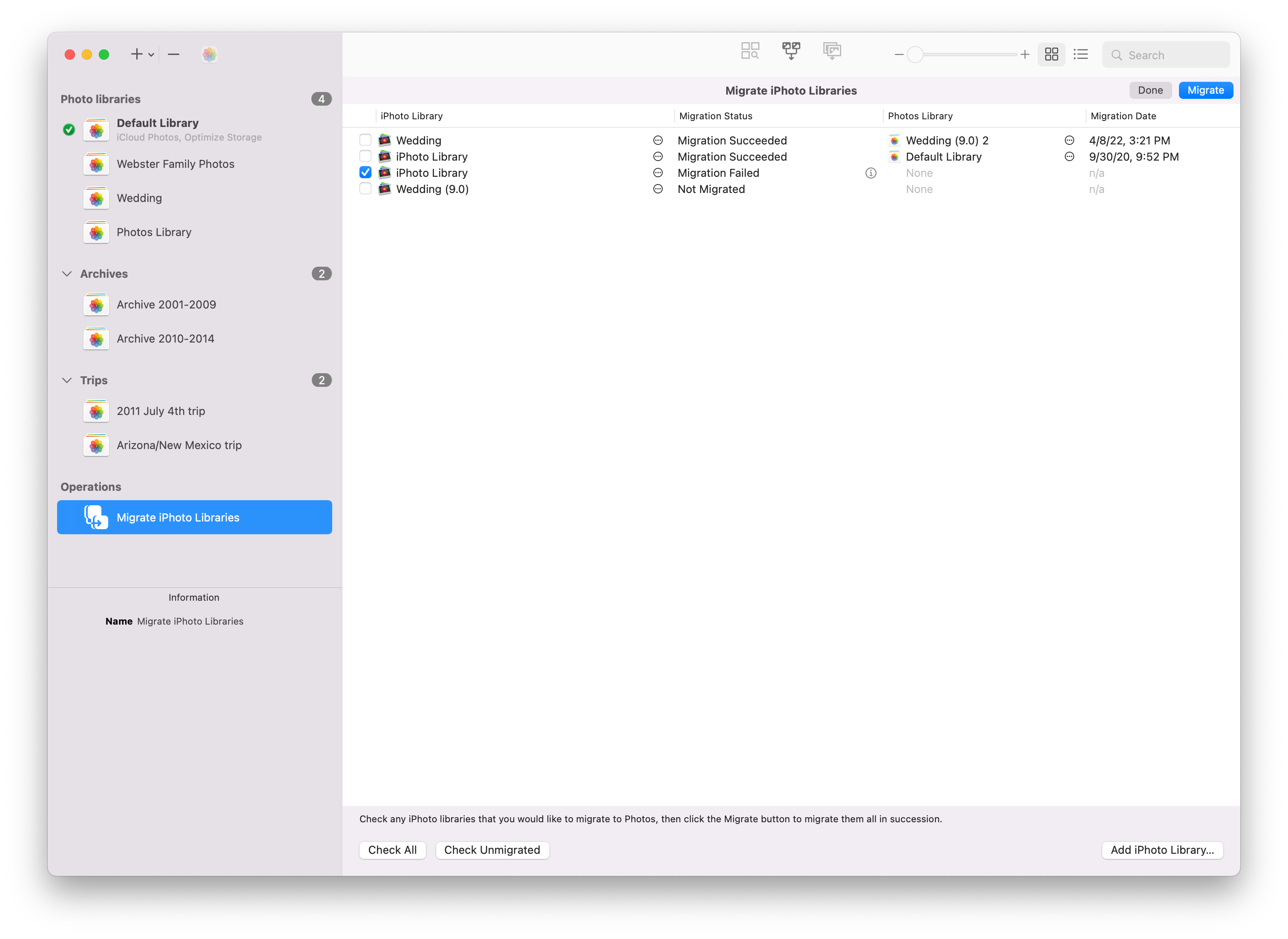Select Migrate iPhoto Libraries operation
This screenshot has width=1288, height=939.
click(x=194, y=518)
